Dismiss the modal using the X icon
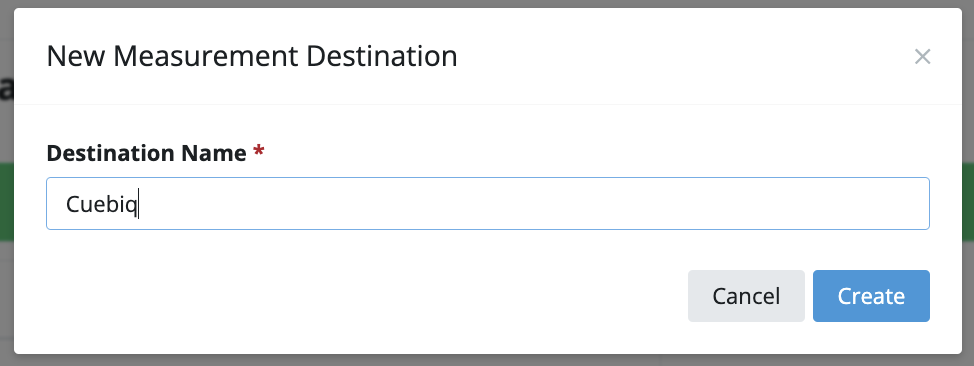This screenshot has width=974, height=366. 922,57
